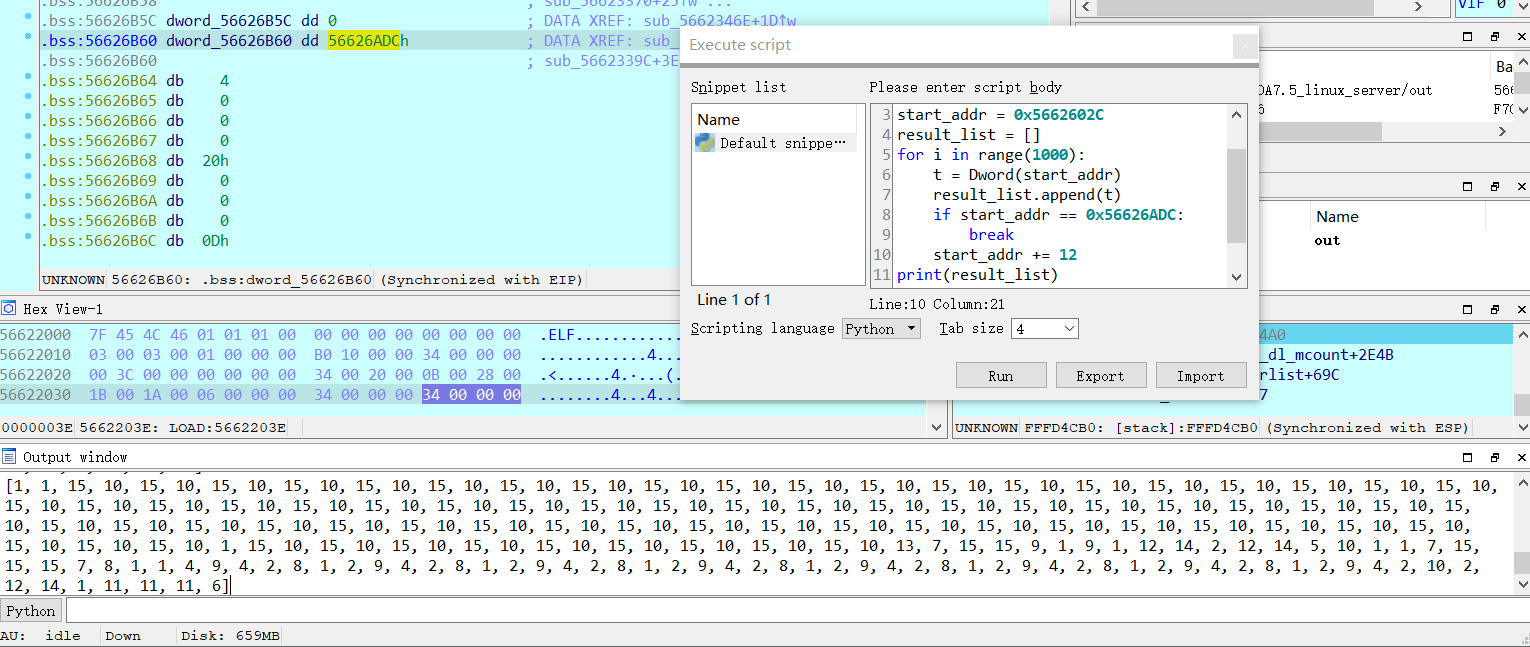Click the Name header in Snippet list
Screen dimensions: 1530x647
[718, 119]
